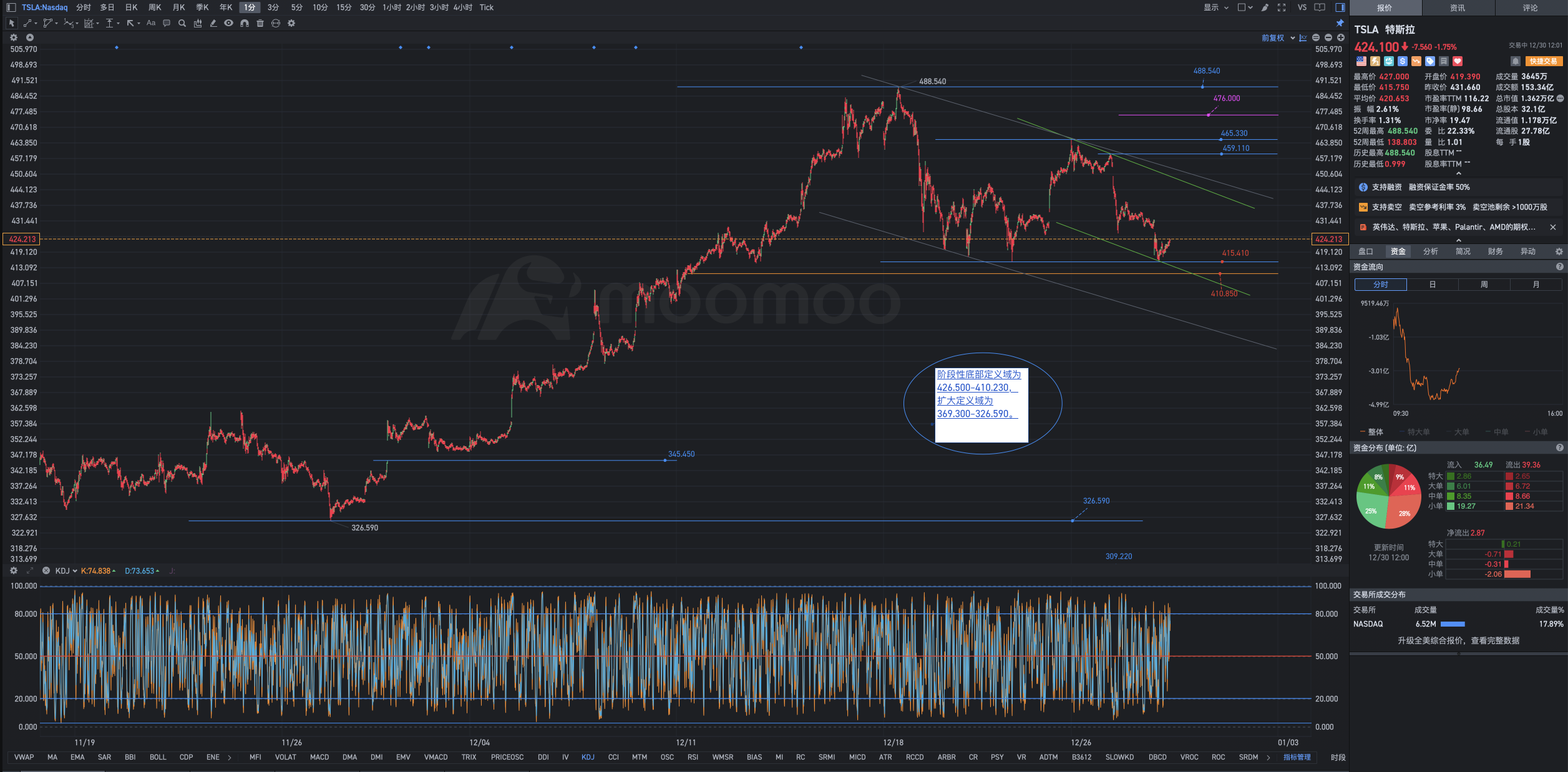This screenshot has height=772, width=1568.
Task: Select the 周 capital flow period
Action: click(1484, 285)
